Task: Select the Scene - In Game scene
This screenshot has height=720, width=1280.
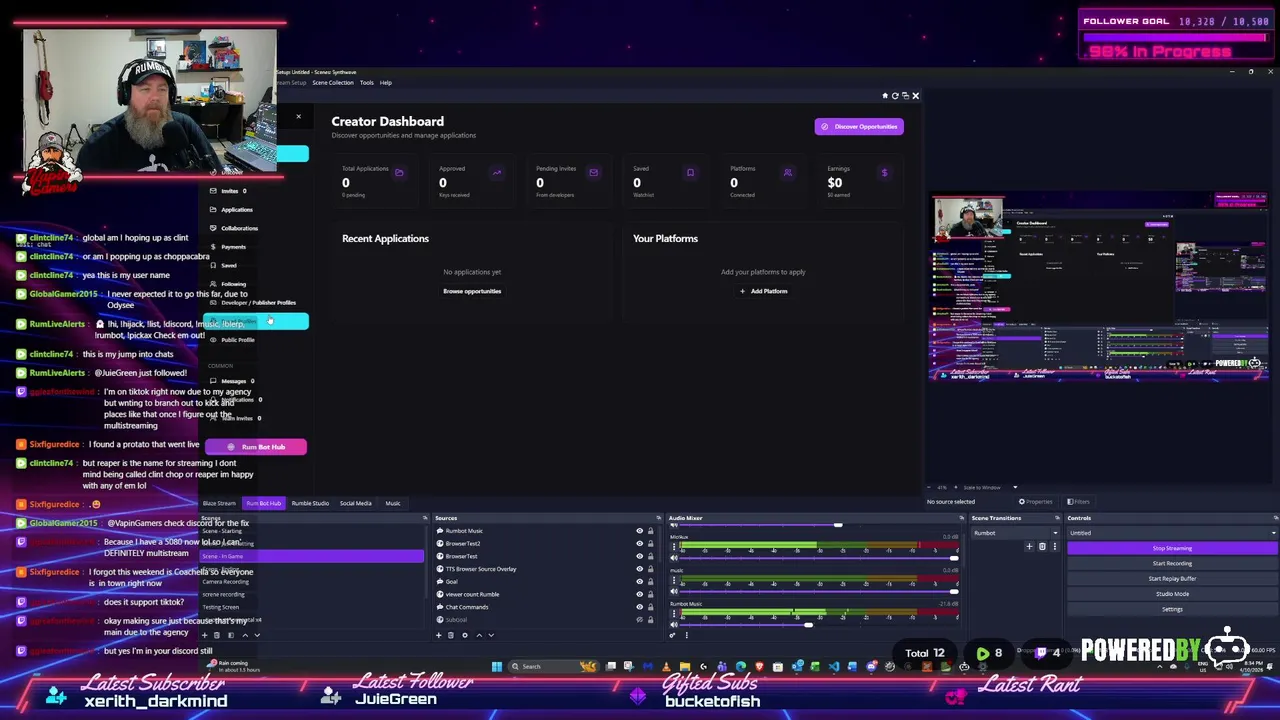Action: tap(312, 556)
